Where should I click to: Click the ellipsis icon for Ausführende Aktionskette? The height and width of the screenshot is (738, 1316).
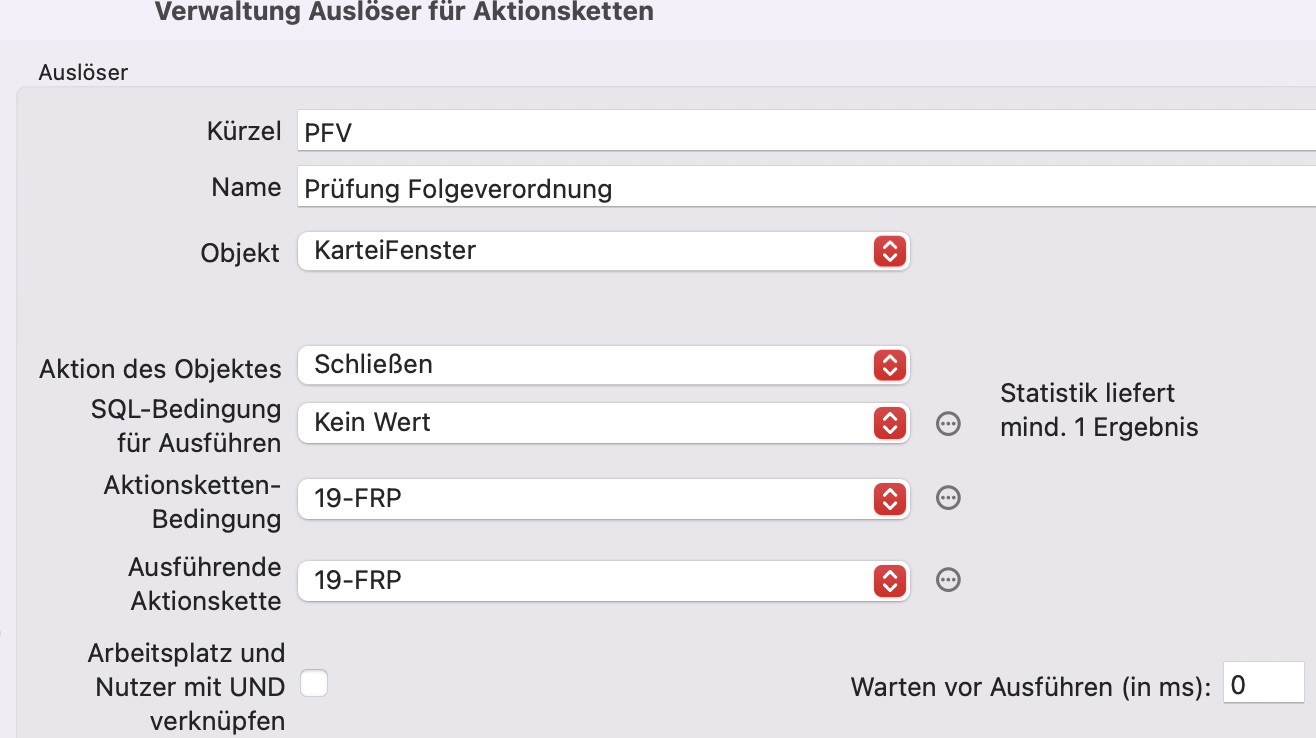(x=948, y=579)
